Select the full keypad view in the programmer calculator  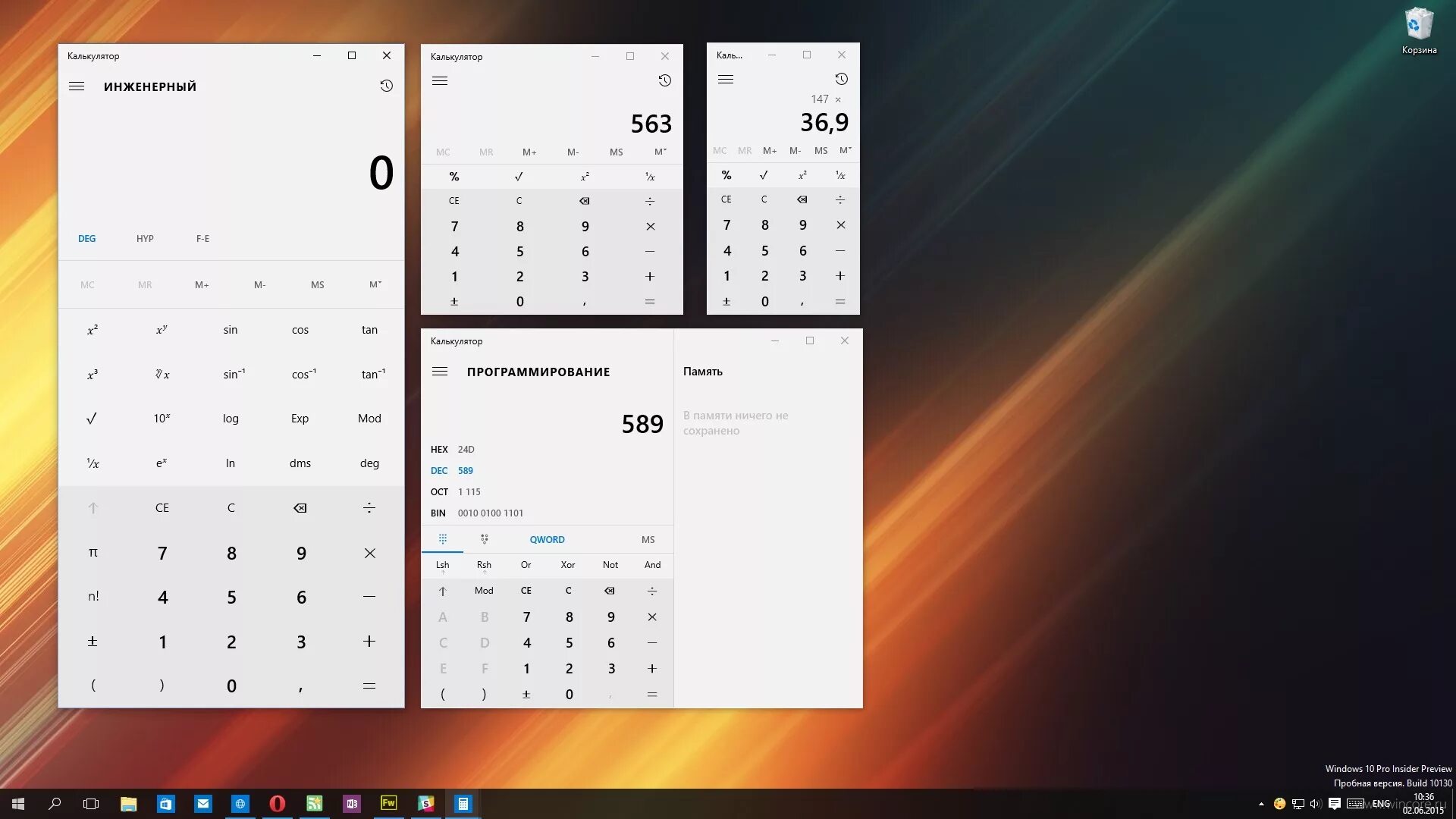443,539
